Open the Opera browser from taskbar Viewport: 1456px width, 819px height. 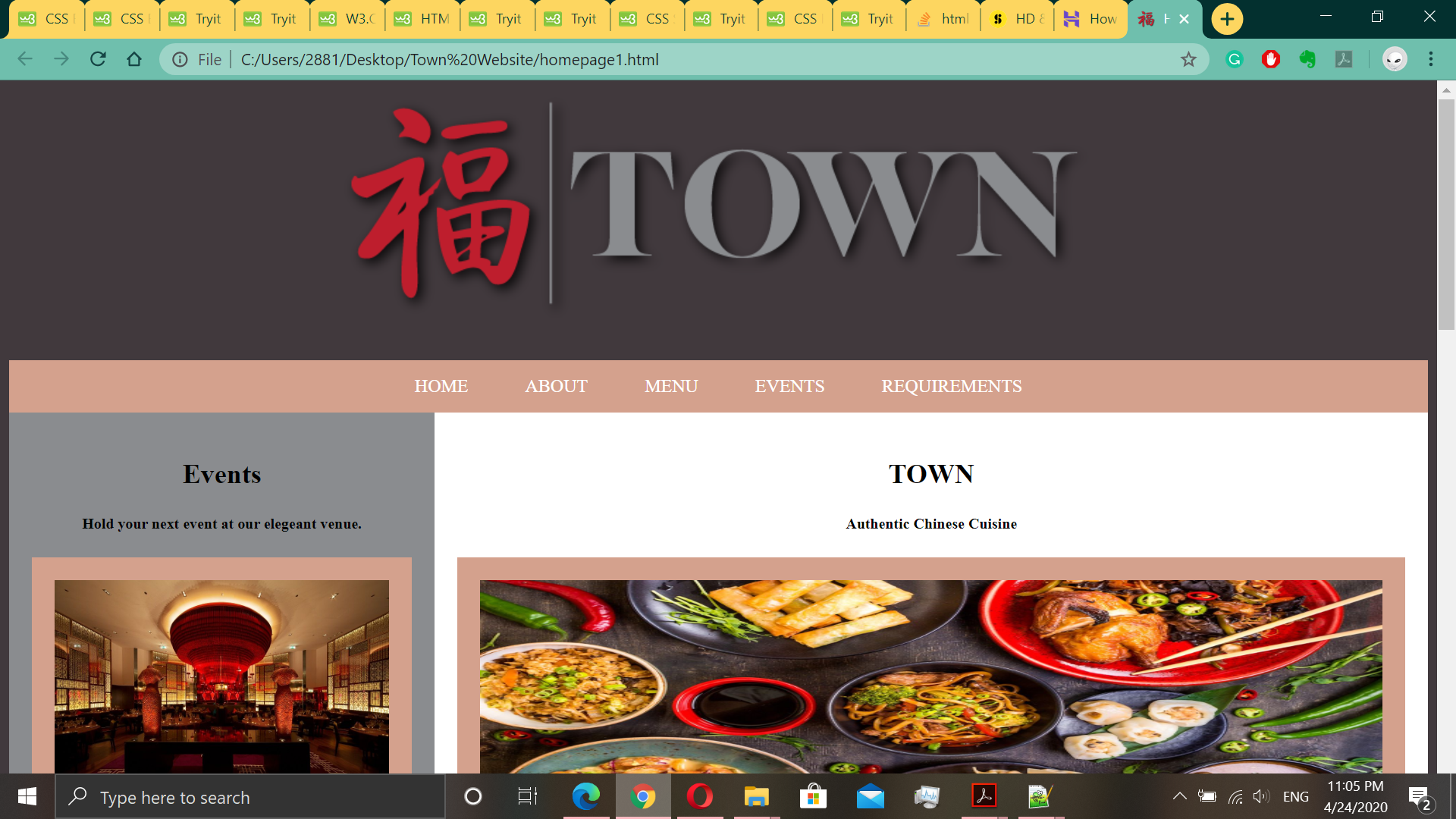(x=699, y=796)
